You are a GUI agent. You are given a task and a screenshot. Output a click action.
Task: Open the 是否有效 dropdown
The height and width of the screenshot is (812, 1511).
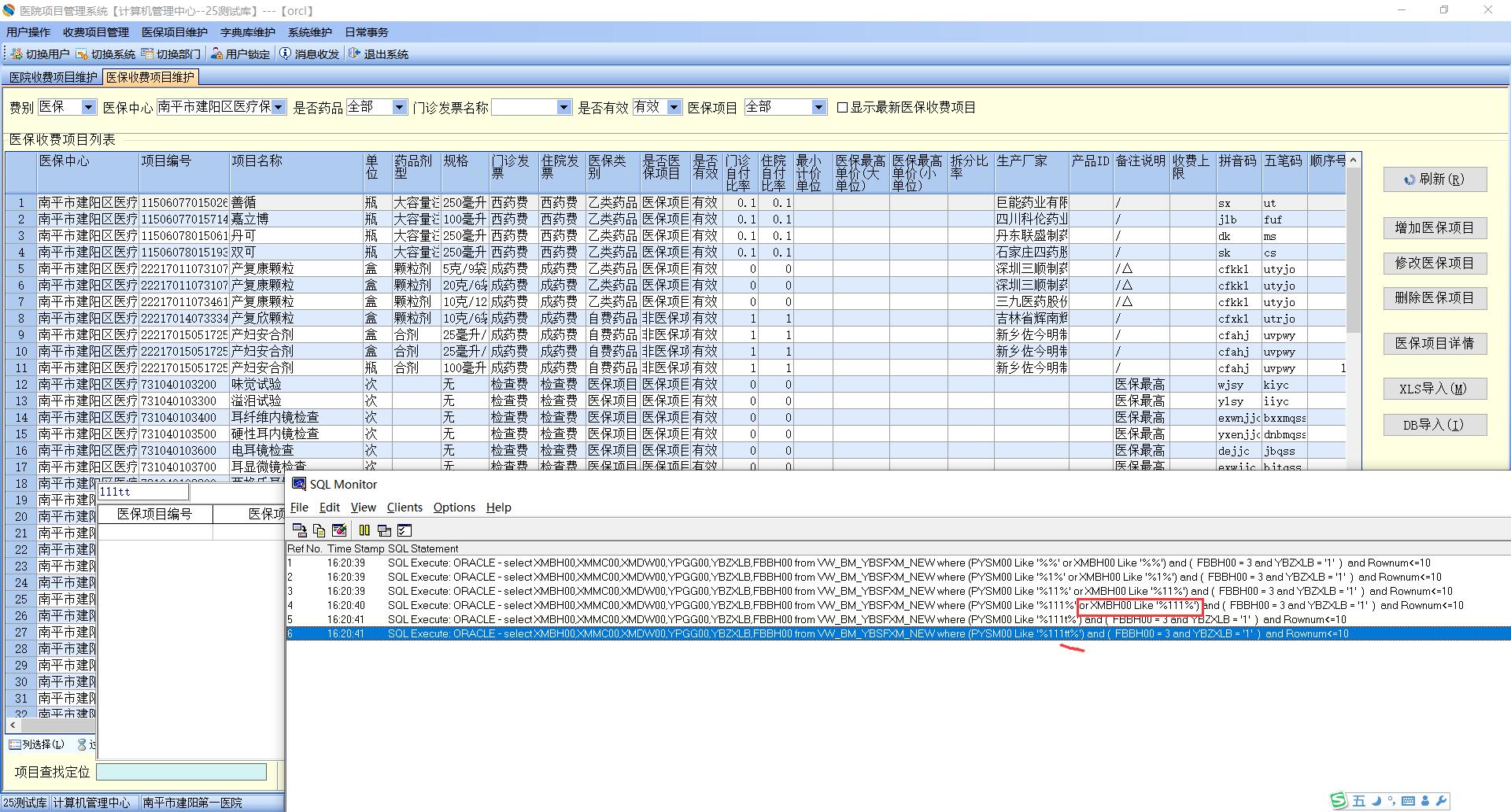pyautogui.click(x=674, y=108)
